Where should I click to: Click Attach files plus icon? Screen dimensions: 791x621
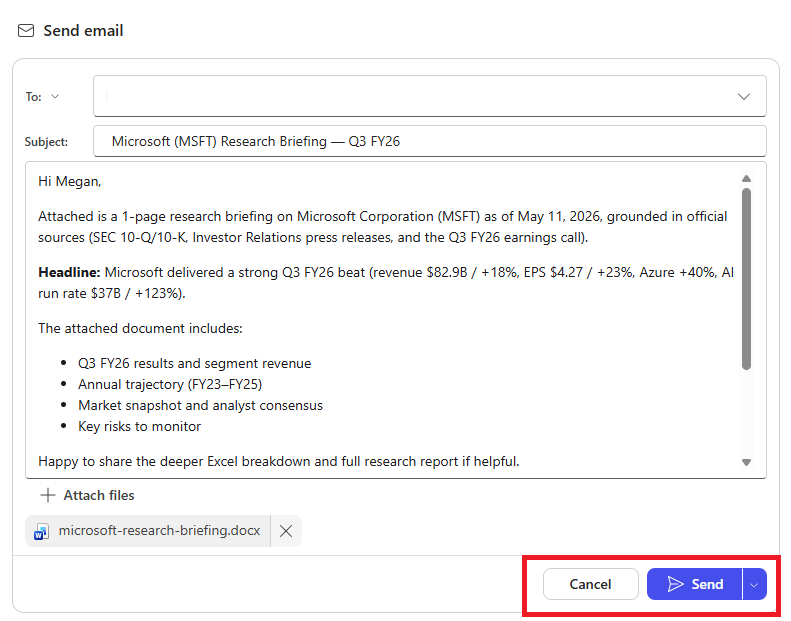48,495
